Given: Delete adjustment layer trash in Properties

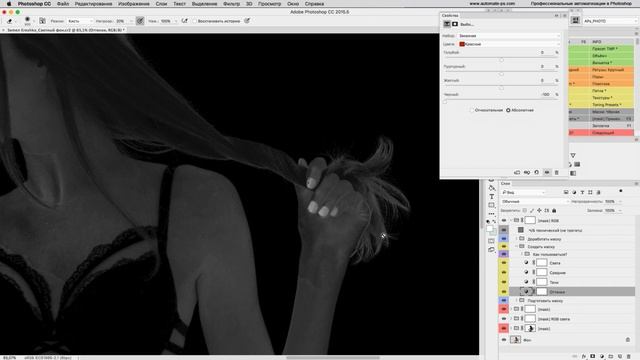Looking at the screenshot, I should pyautogui.click(x=556, y=173).
